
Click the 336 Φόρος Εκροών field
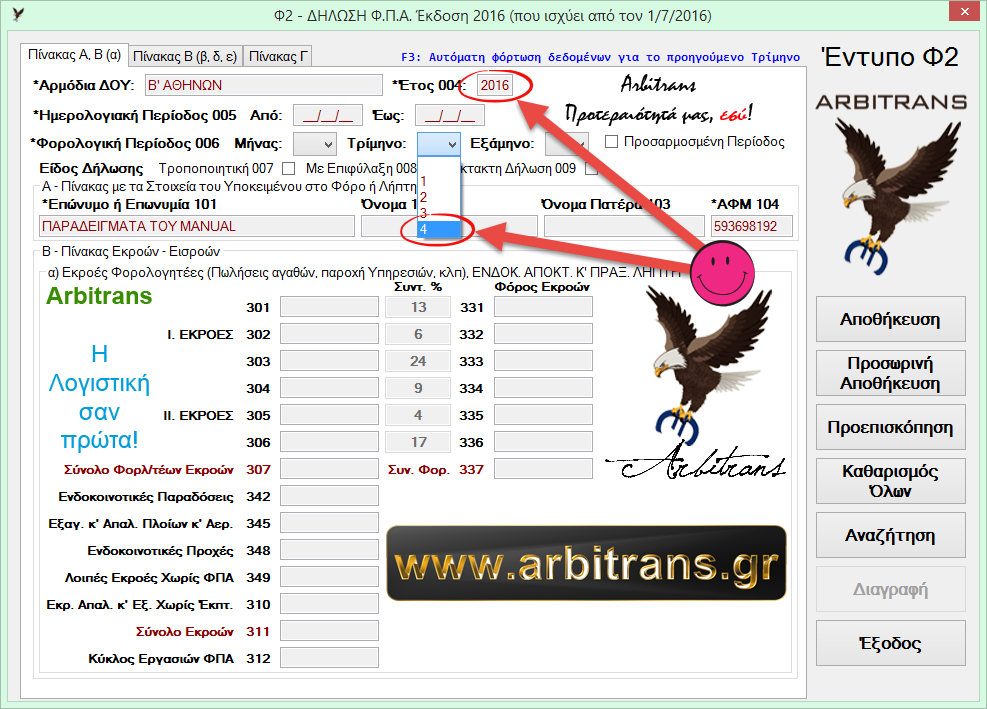tap(543, 442)
